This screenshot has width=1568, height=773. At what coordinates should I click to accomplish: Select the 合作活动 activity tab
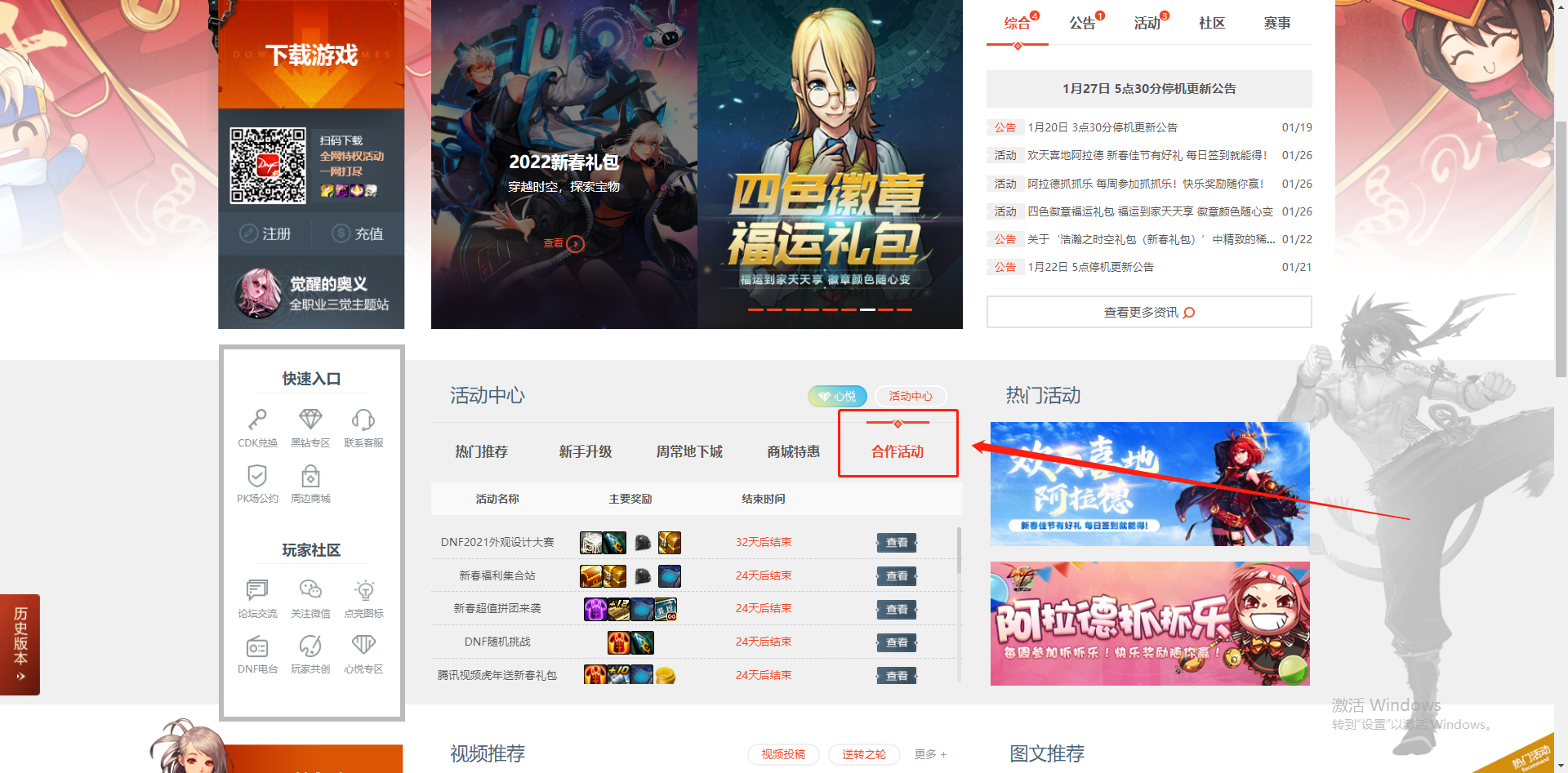click(898, 451)
